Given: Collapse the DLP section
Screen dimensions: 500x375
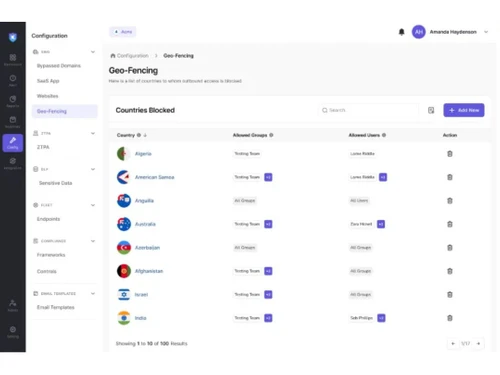Looking at the screenshot, I should tap(93, 169).
